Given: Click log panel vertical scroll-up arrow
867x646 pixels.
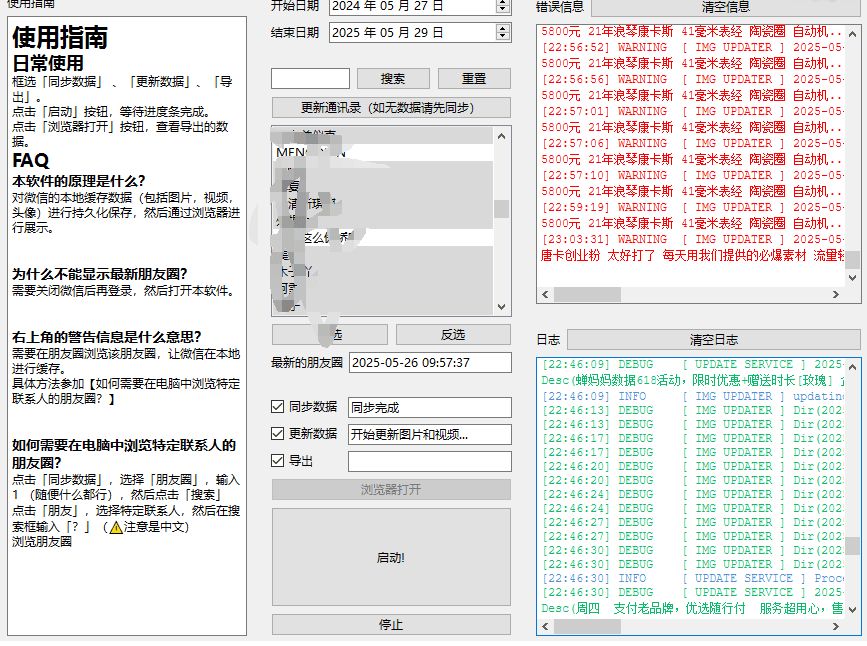Looking at the screenshot, I should 852,367.
